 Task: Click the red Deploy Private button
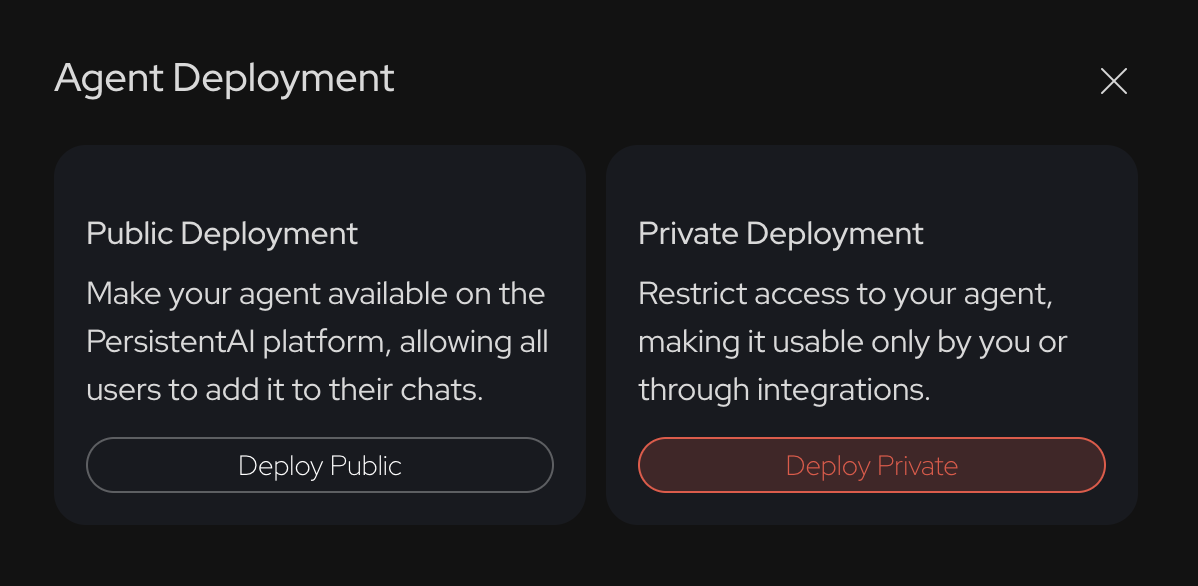872,465
